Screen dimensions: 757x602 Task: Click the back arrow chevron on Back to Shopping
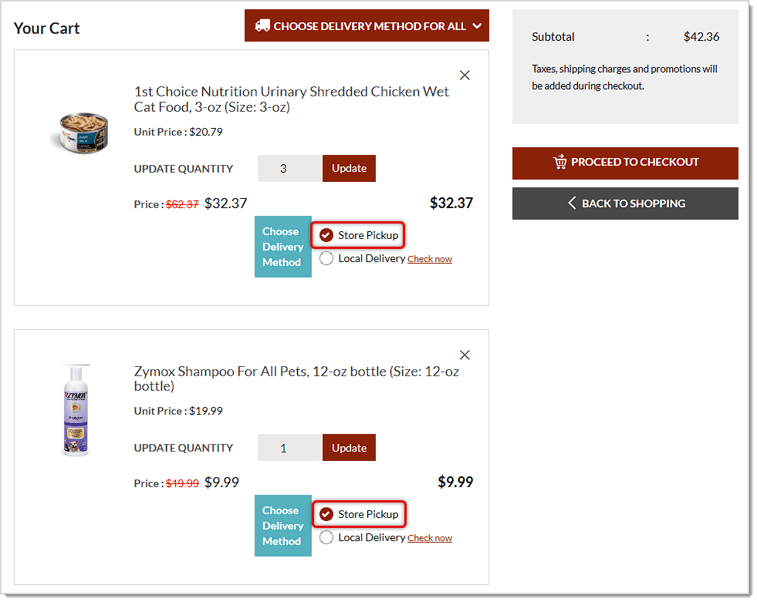tap(572, 203)
